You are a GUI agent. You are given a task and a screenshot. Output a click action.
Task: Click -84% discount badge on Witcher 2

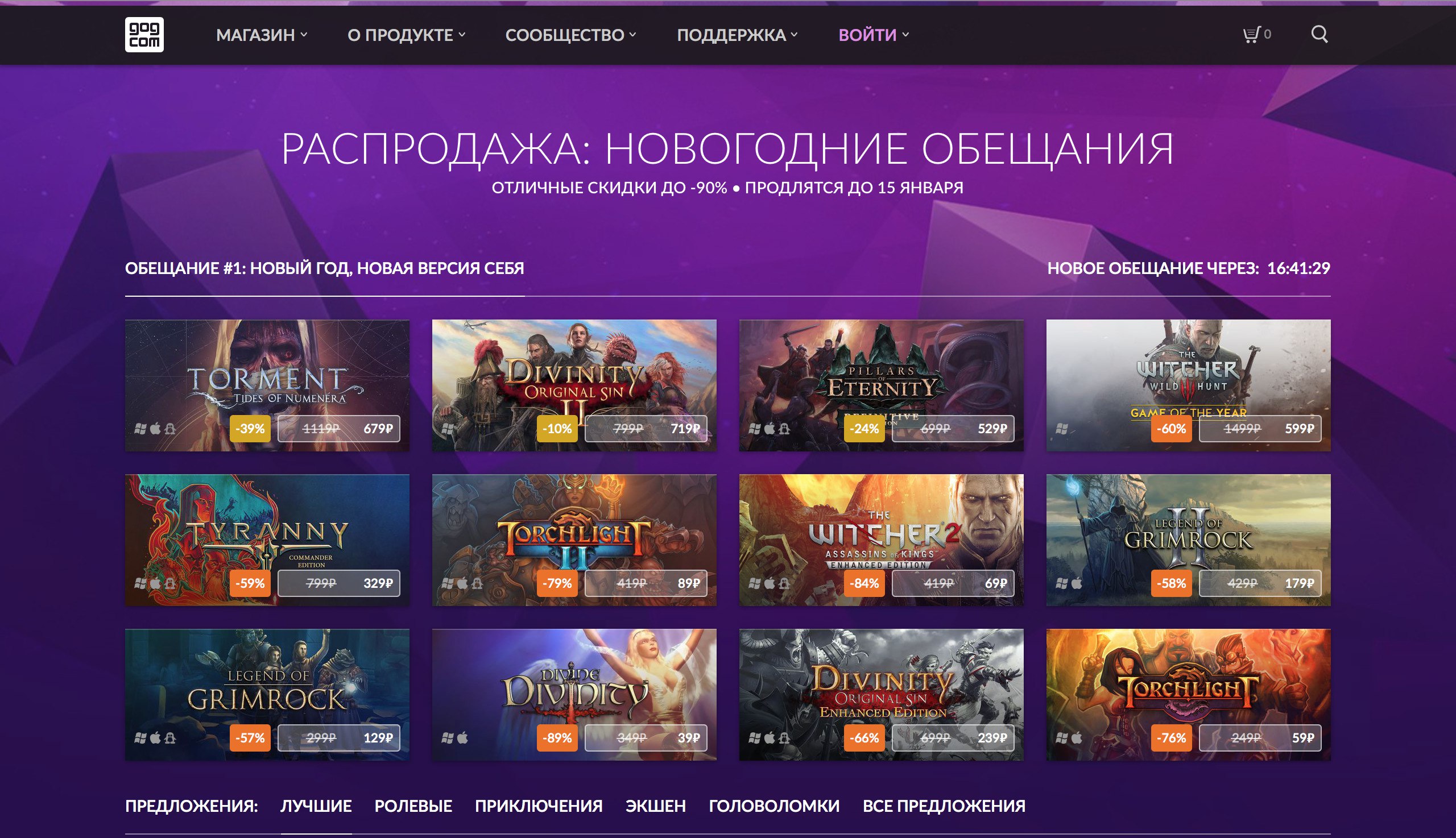tap(864, 583)
